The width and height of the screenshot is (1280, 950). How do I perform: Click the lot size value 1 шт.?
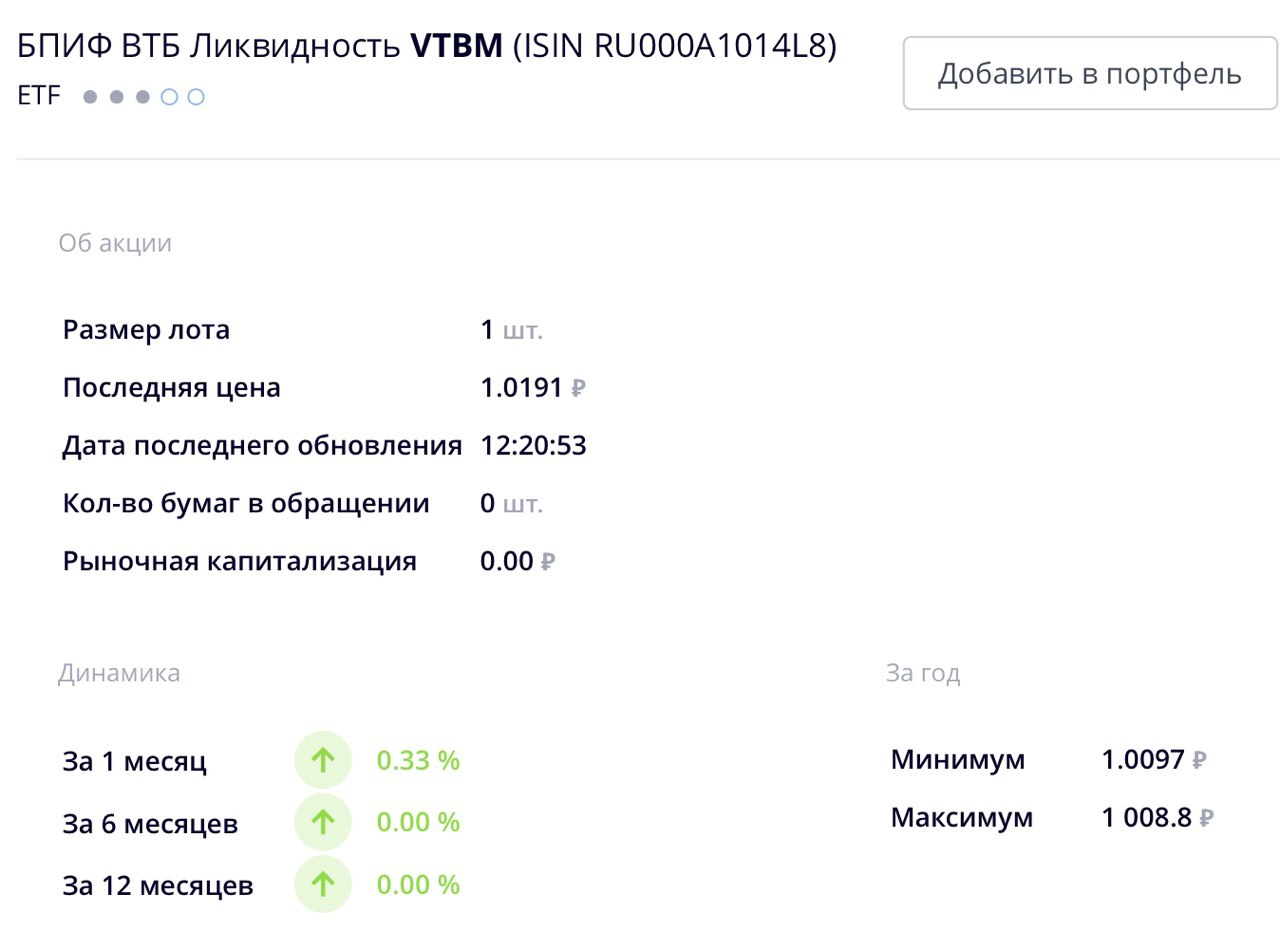pyautogui.click(x=512, y=330)
